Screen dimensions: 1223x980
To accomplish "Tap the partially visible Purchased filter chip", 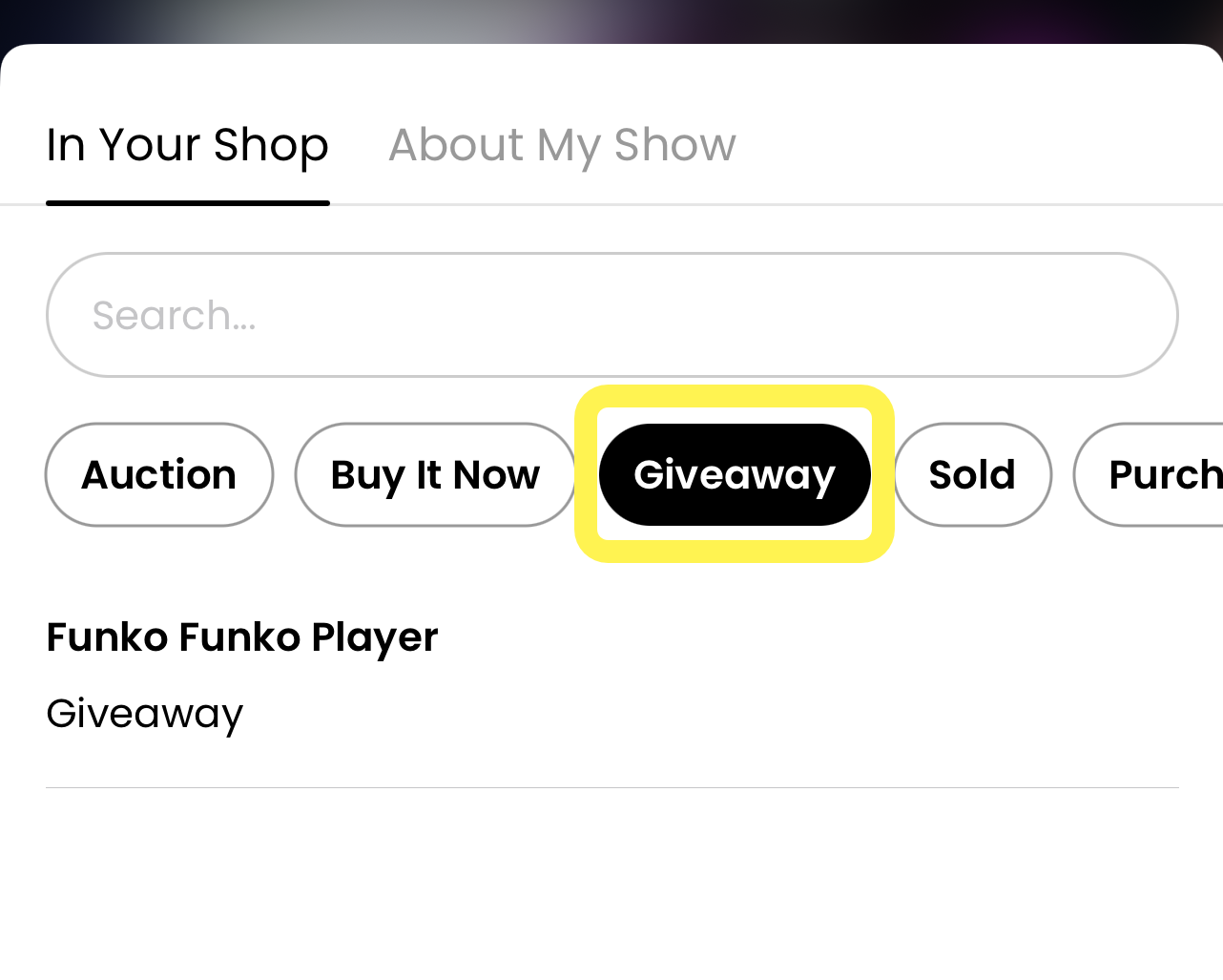I will pos(1156,474).
